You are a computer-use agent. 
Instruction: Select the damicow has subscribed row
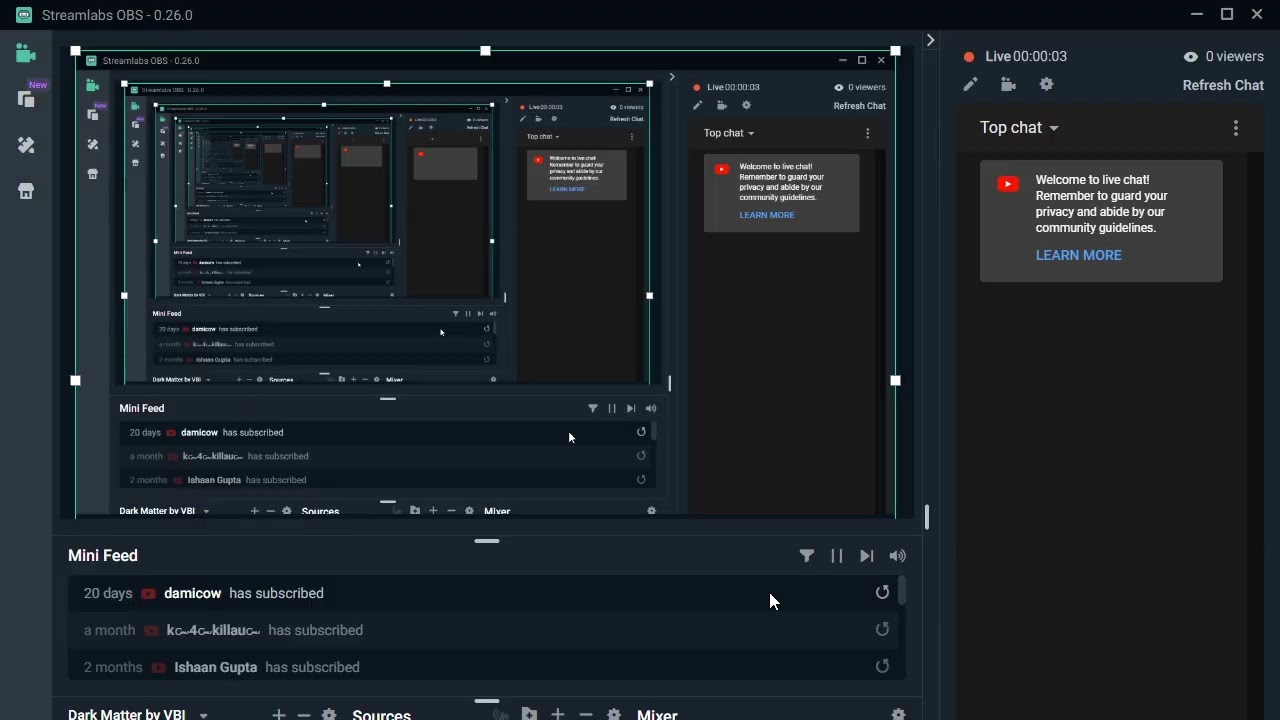click(x=482, y=593)
